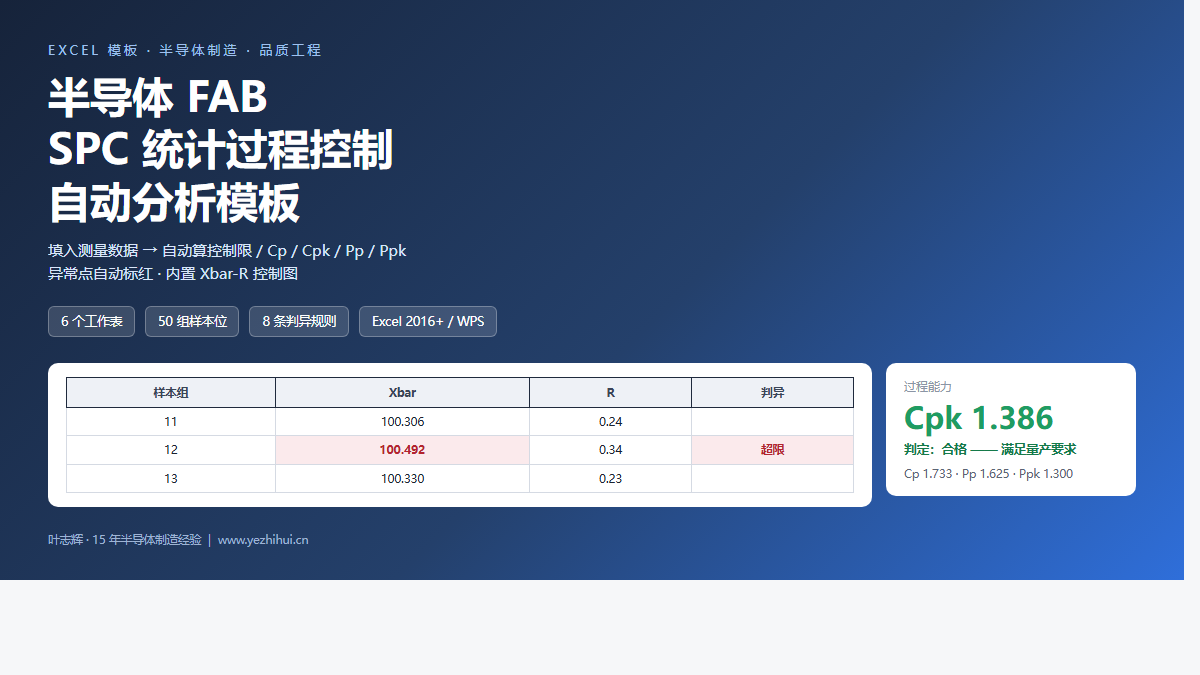Viewport: 1200px width, 675px height.
Task: Click the red '超限' flag cell
Action: [773, 450]
